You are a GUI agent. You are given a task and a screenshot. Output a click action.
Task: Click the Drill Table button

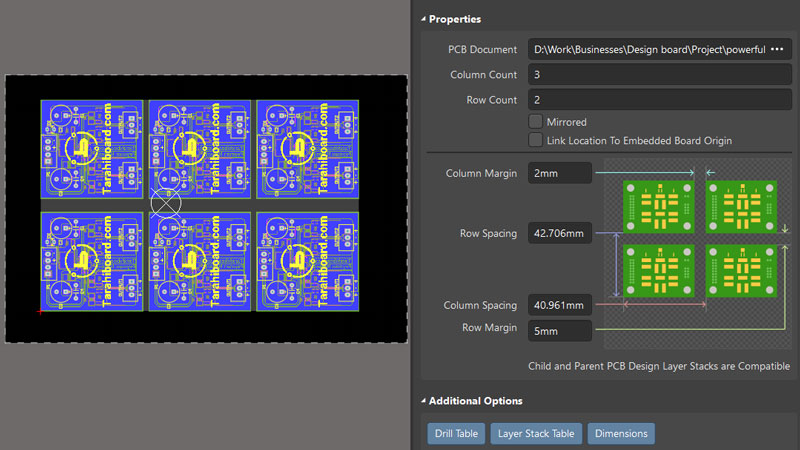(457, 433)
